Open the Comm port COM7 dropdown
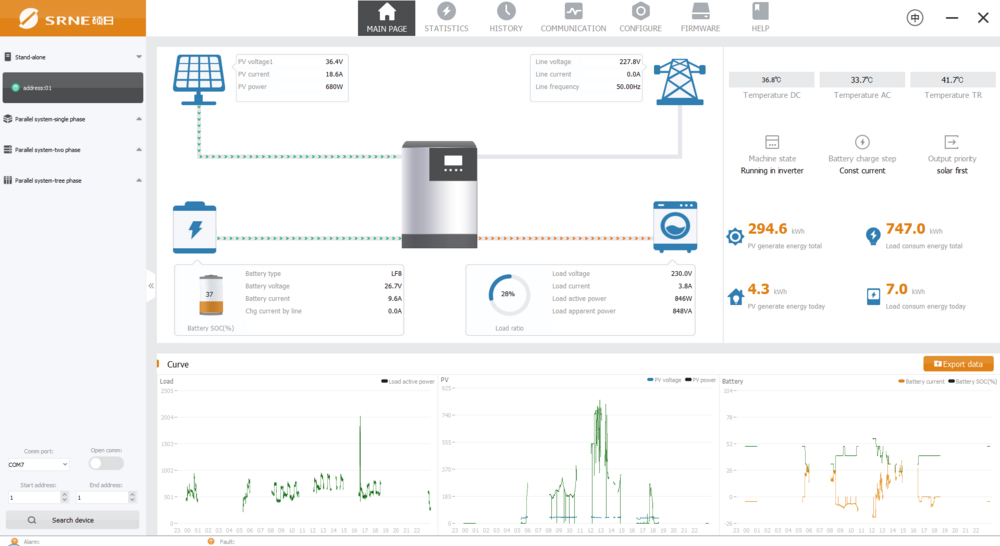The width and height of the screenshot is (1000, 546). click(x=38, y=464)
